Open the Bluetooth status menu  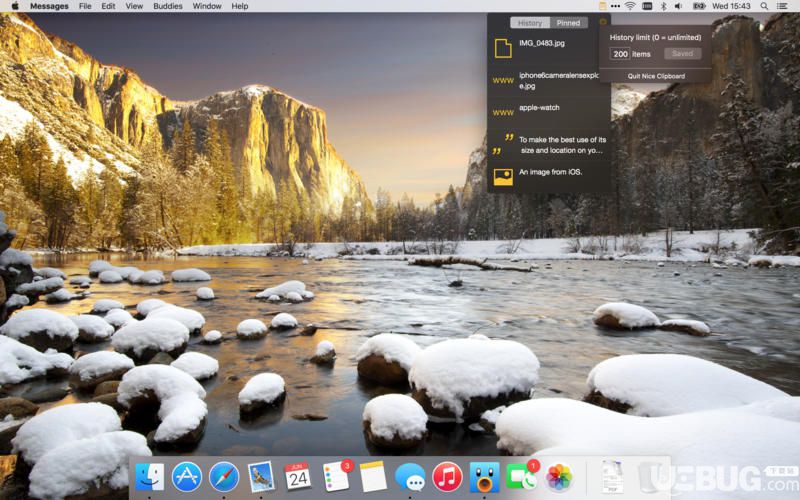663,6
